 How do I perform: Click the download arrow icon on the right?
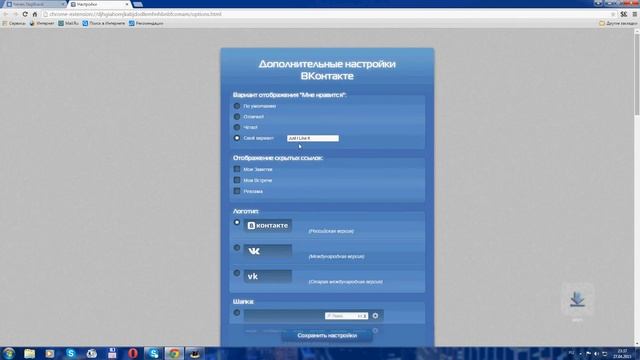(577, 300)
